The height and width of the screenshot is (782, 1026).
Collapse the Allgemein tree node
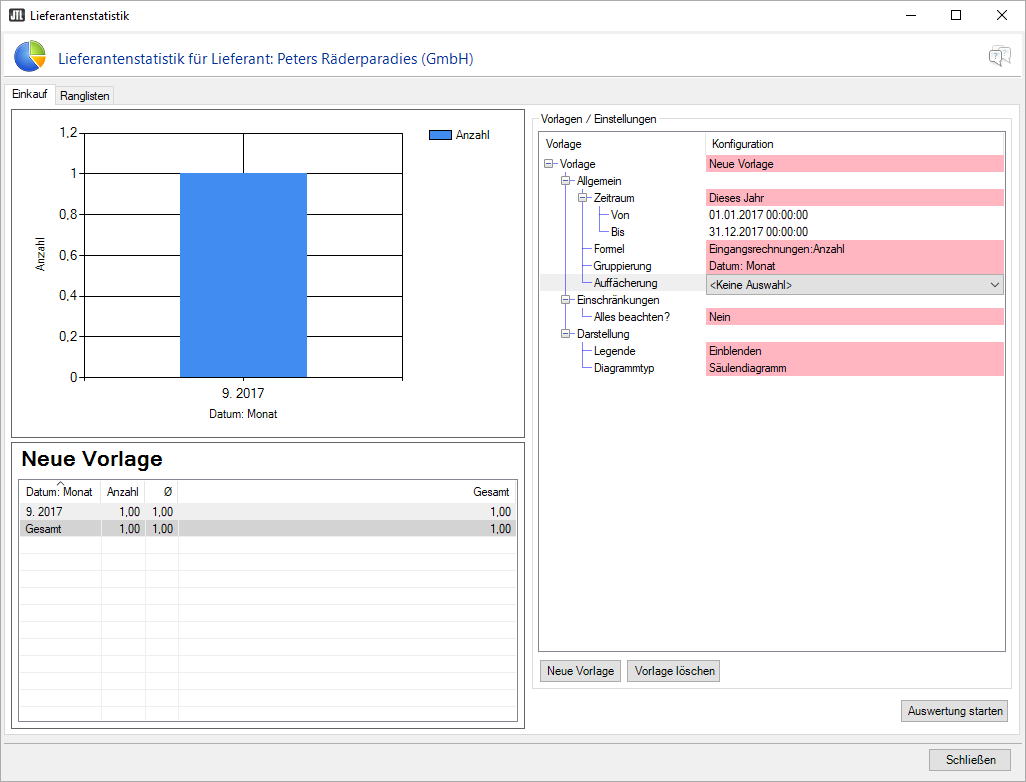point(565,181)
